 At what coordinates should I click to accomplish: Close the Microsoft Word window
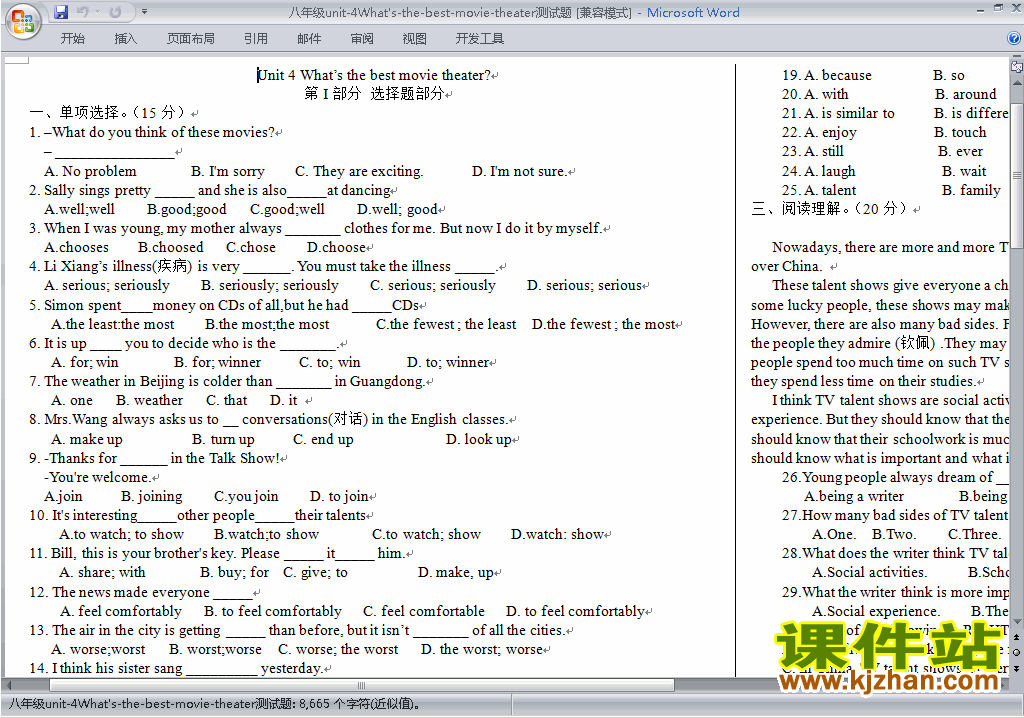tap(1016, 8)
